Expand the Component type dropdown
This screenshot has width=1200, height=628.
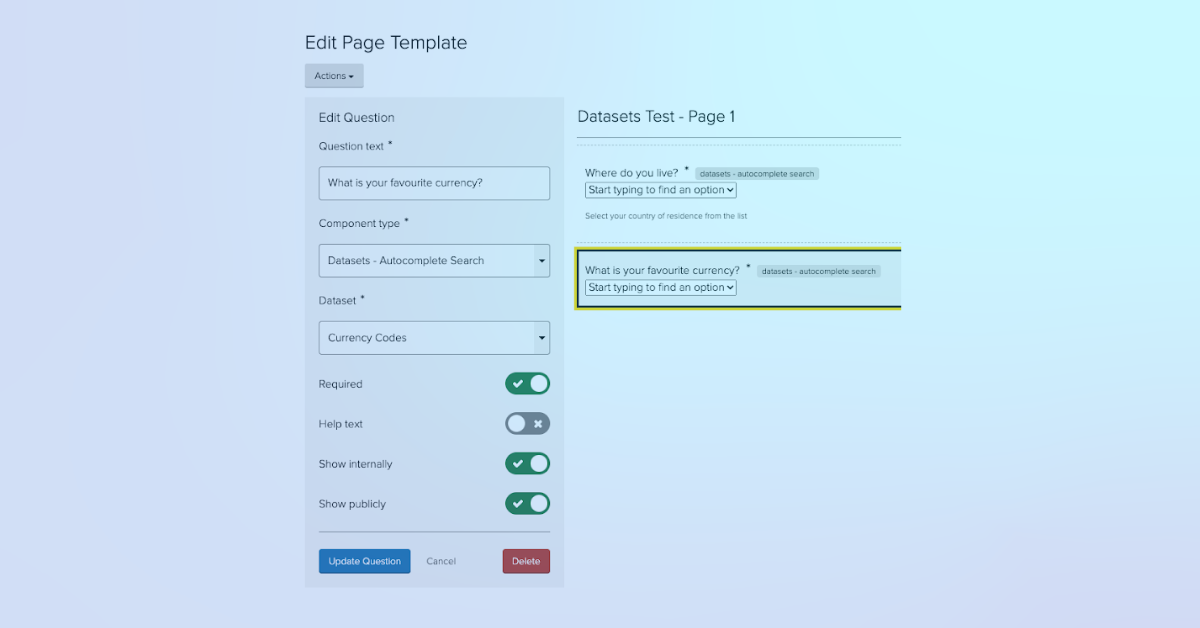coord(434,260)
